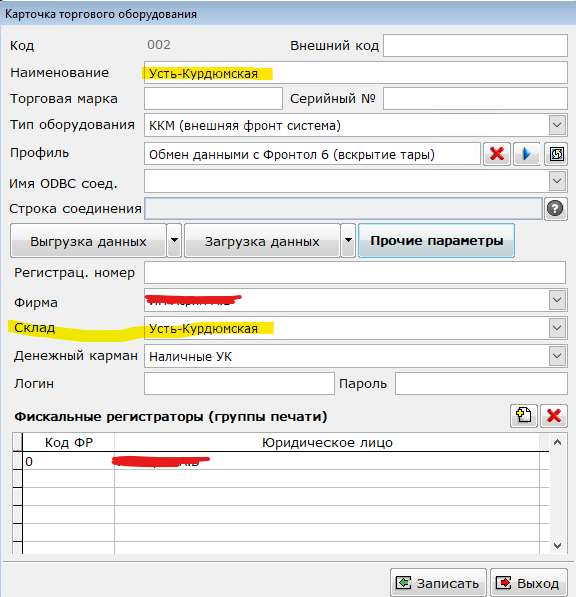Focus the Торговая марка field

pos(213,99)
